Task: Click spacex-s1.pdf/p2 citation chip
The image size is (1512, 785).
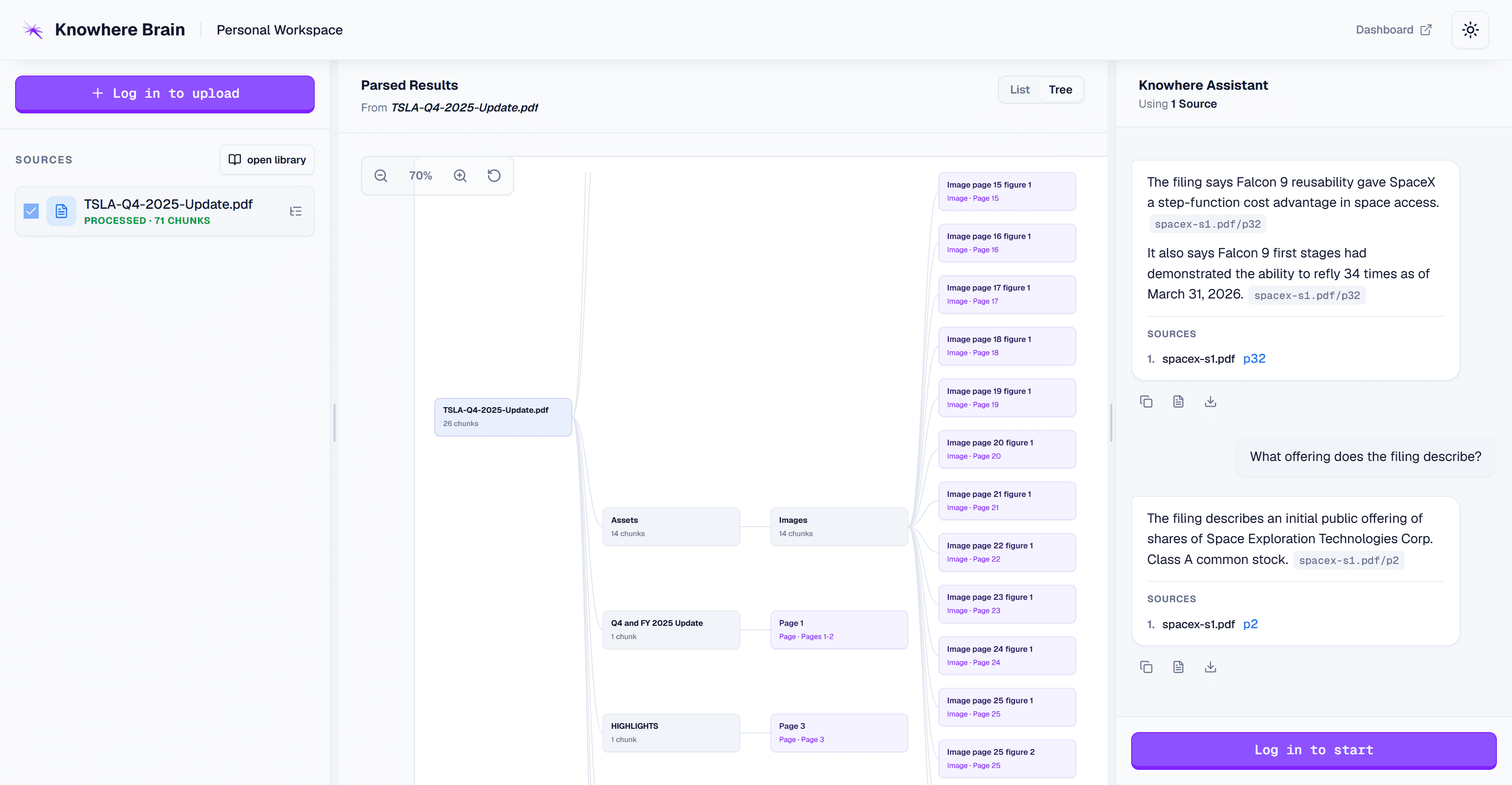Action: [1348, 560]
